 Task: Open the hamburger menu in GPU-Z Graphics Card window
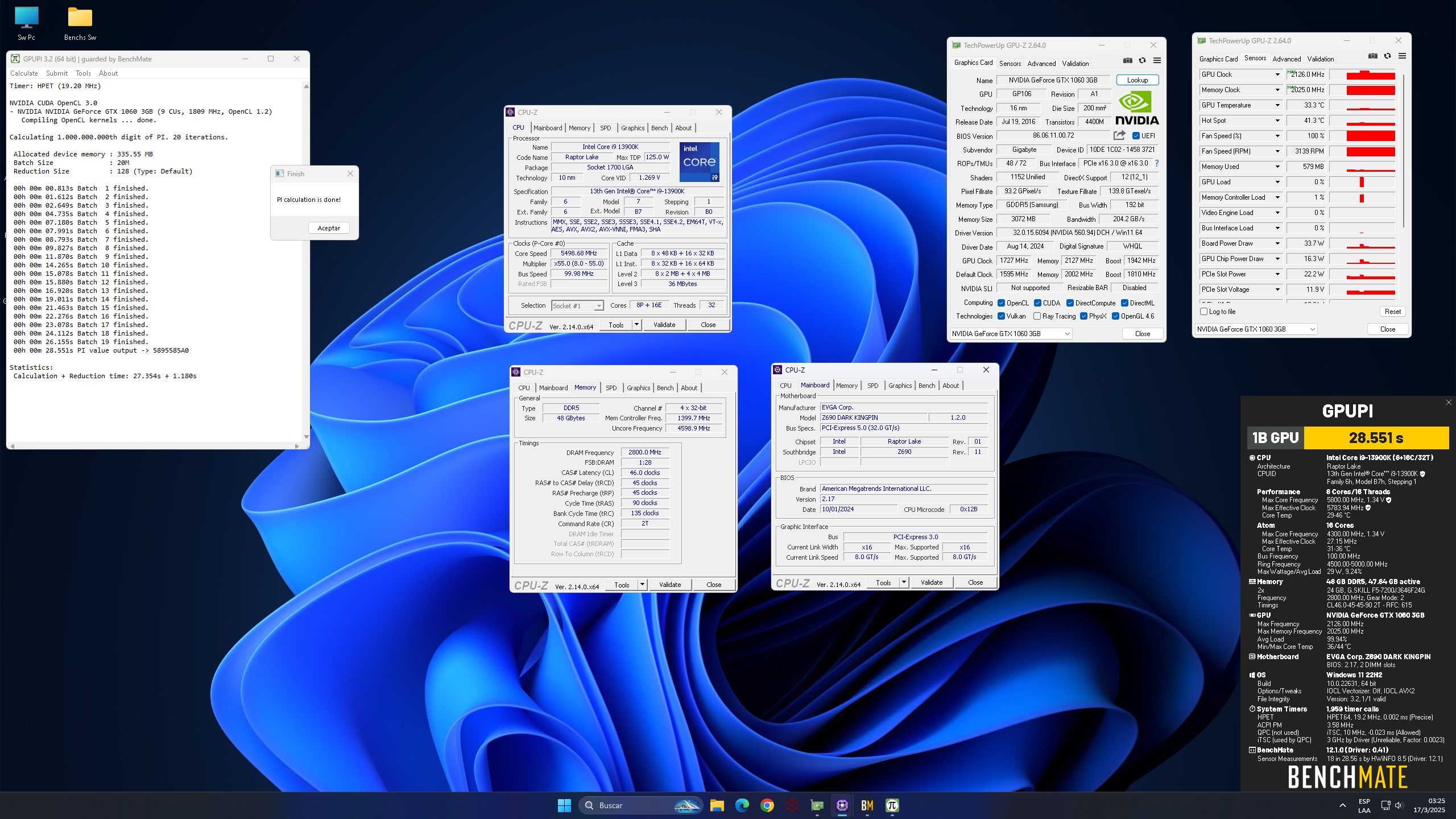(x=1157, y=60)
